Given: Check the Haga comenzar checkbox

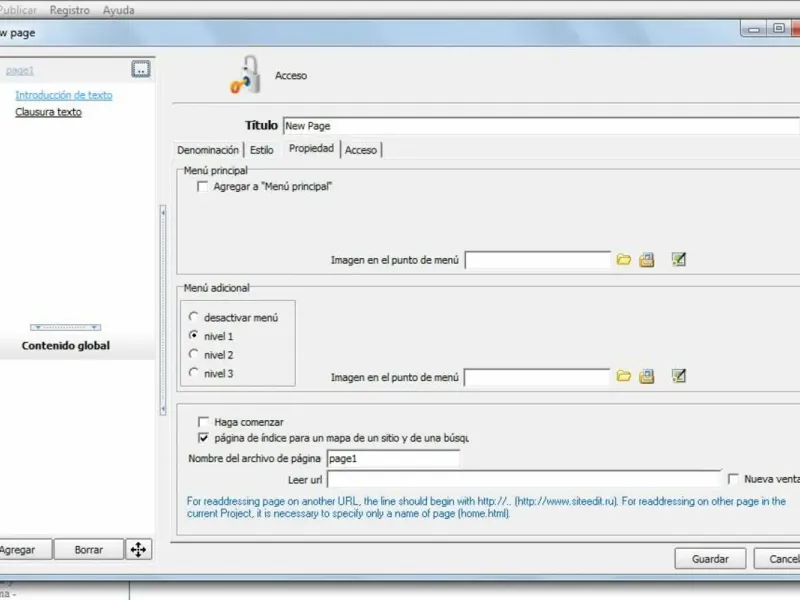Looking at the screenshot, I should (x=203, y=422).
